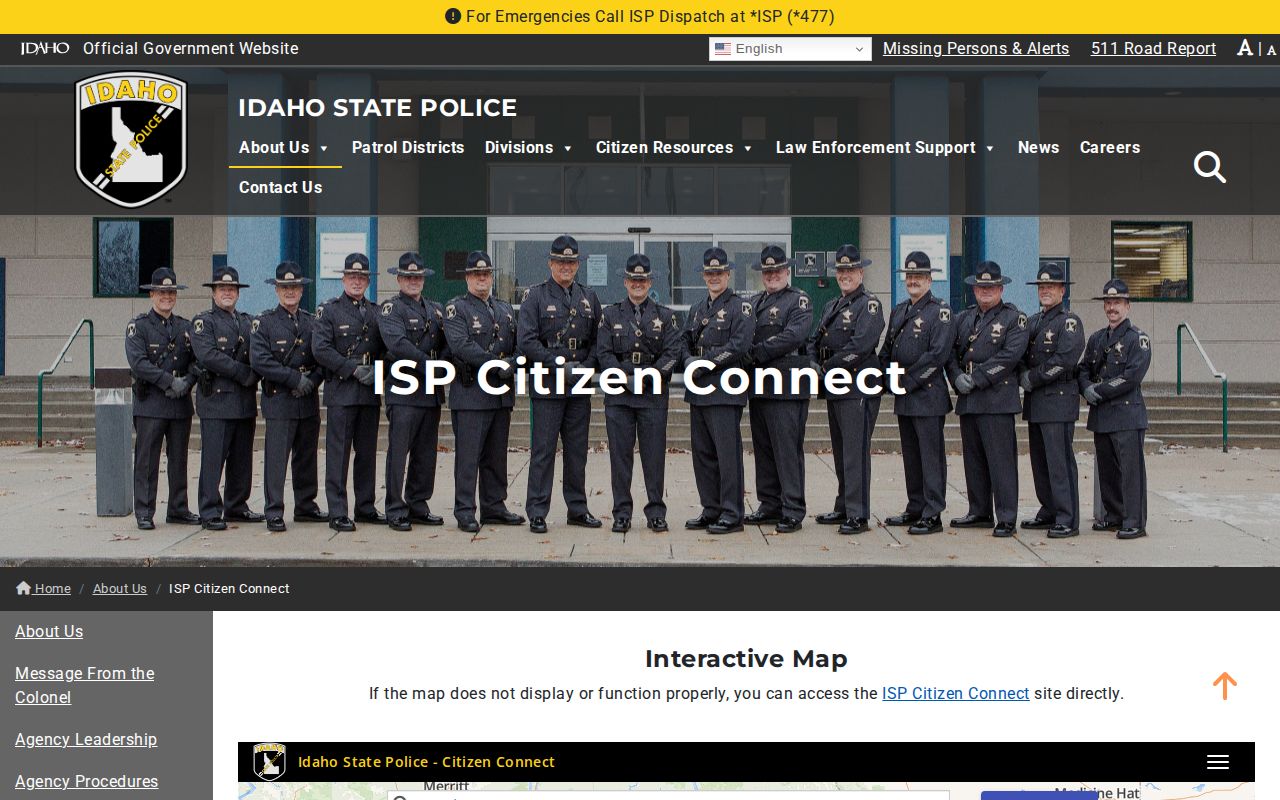Click the Idaho State Police - Citizen Connect map title

coord(426,762)
